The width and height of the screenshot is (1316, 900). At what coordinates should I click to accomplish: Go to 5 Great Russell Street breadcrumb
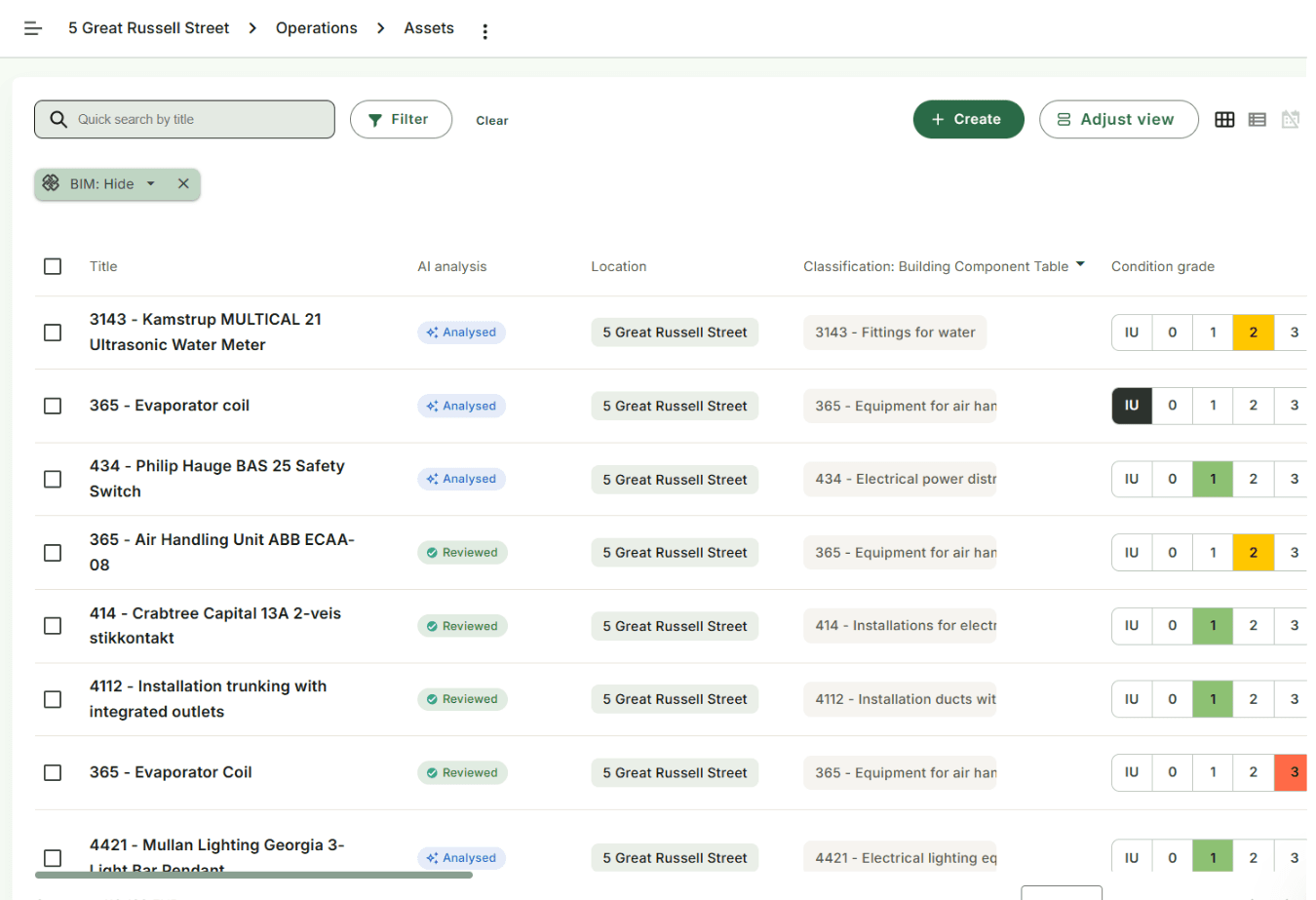149,28
